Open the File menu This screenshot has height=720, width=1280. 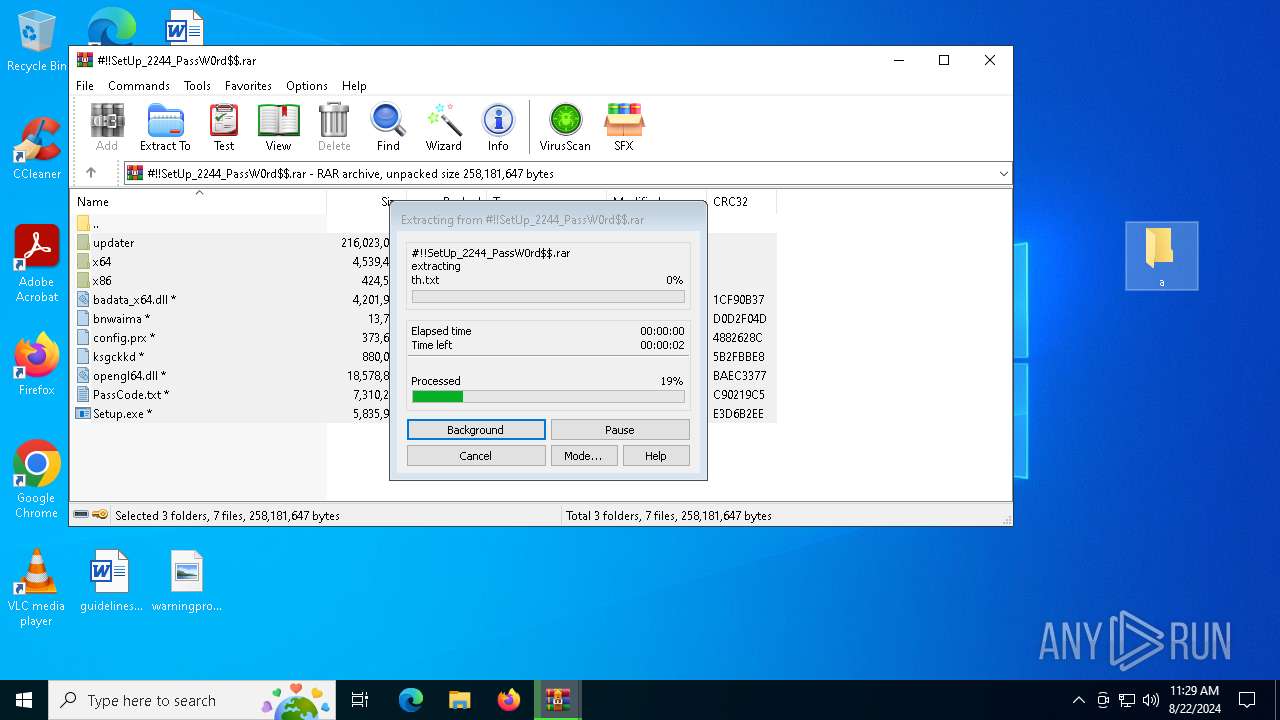[x=85, y=86]
